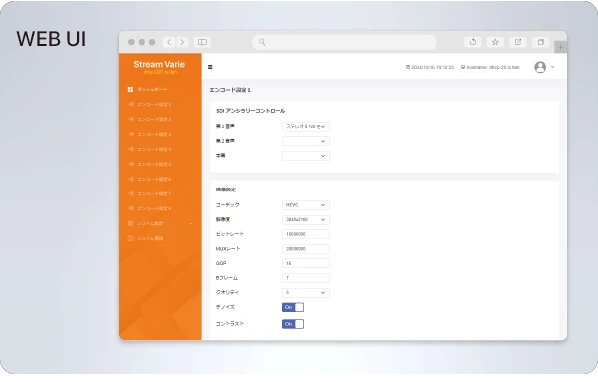Screen dimensions: 598x382
Task: Open the user avatar account icon
Action: tap(540, 67)
